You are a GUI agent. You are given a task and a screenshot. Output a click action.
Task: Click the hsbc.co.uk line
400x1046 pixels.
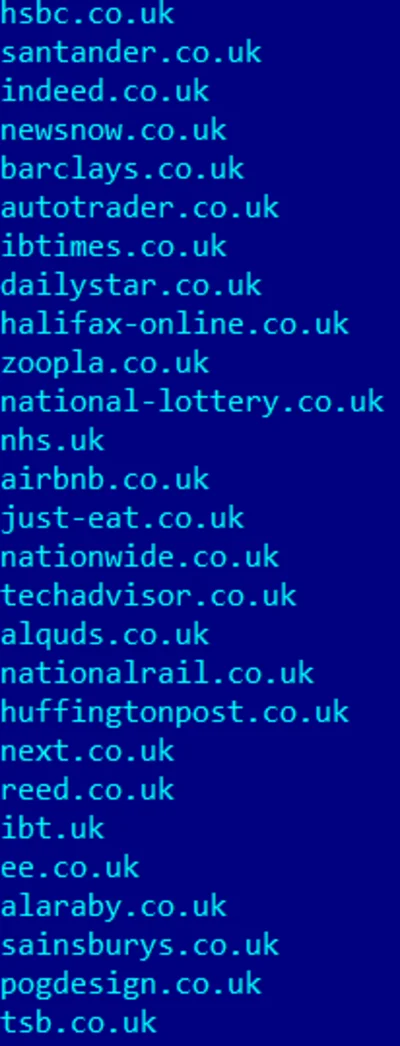pyautogui.click(x=87, y=14)
